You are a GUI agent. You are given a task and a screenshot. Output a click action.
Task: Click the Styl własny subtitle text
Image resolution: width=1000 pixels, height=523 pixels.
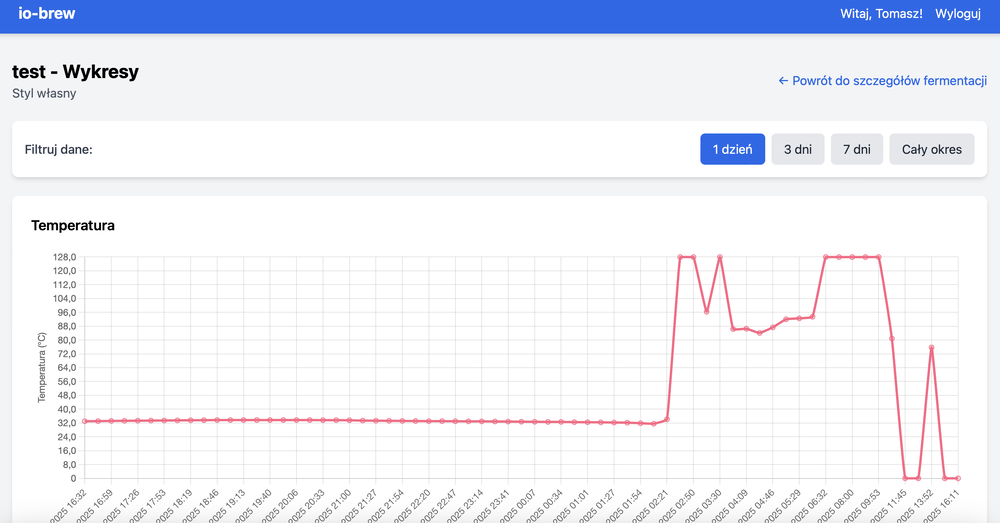click(x=44, y=94)
